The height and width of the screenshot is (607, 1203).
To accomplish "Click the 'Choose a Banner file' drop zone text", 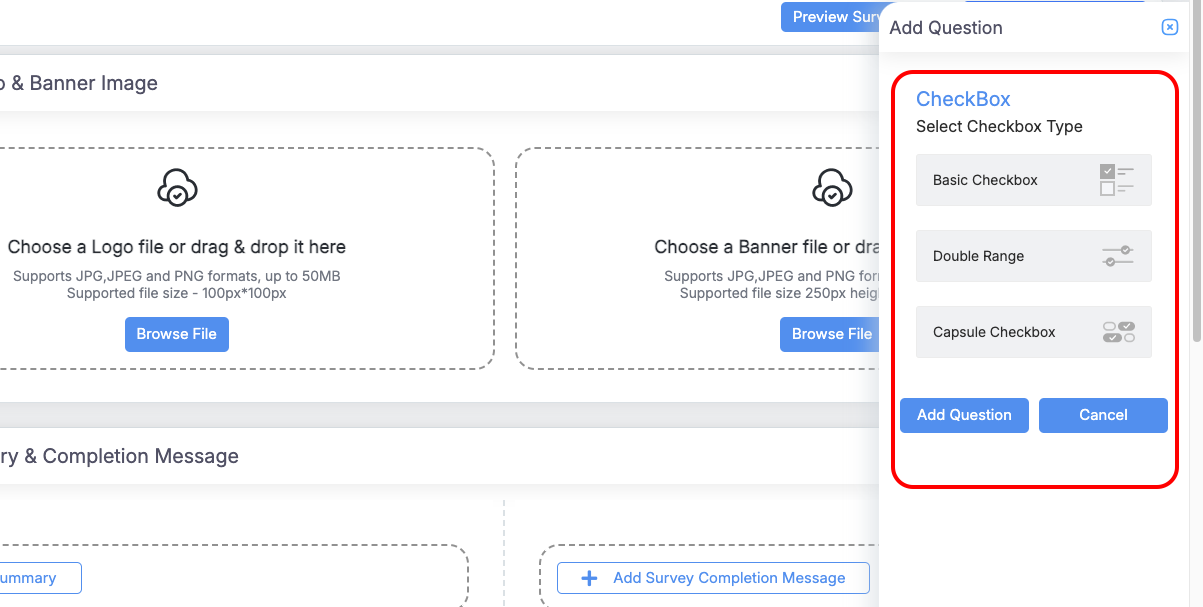I will click(766, 247).
